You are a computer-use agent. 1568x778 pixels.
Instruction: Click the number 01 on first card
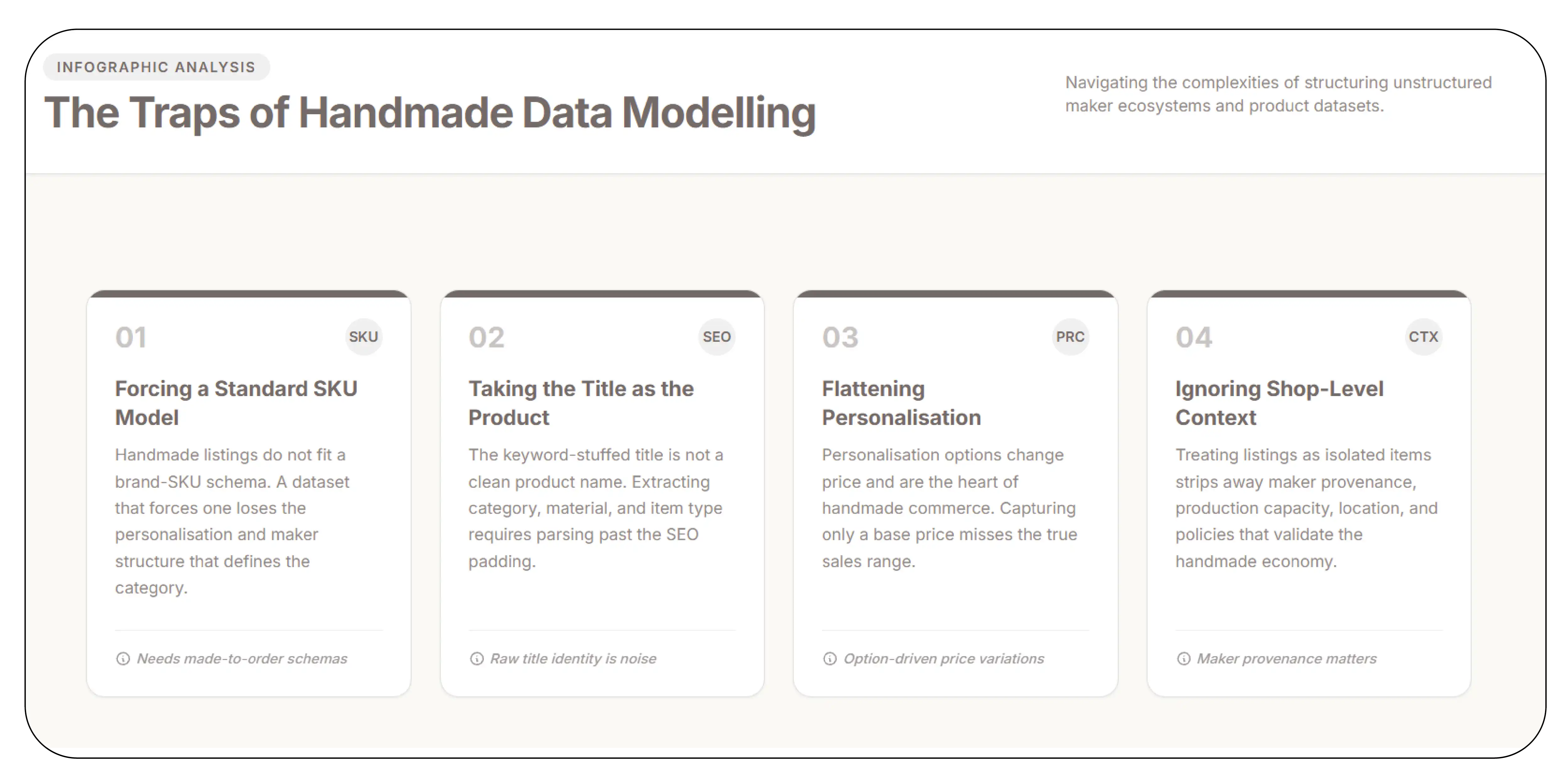pyautogui.click(x=131, y=337)
